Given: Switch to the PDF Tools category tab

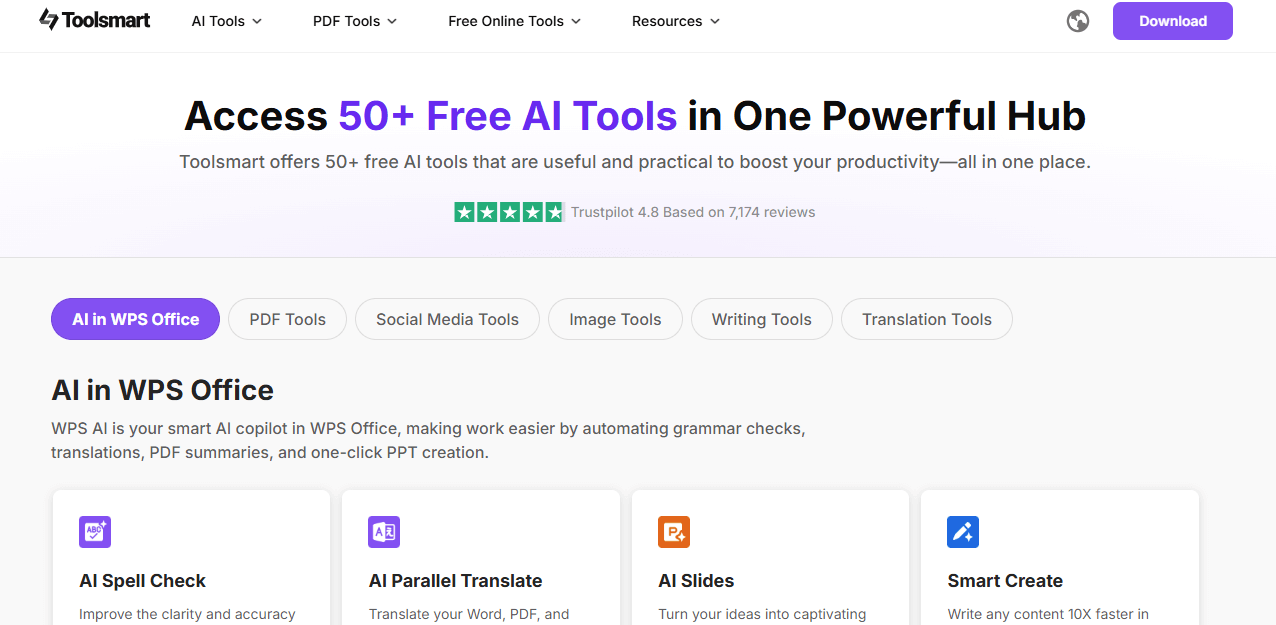Looking at the screenshot, I should (x=288, y=319).
